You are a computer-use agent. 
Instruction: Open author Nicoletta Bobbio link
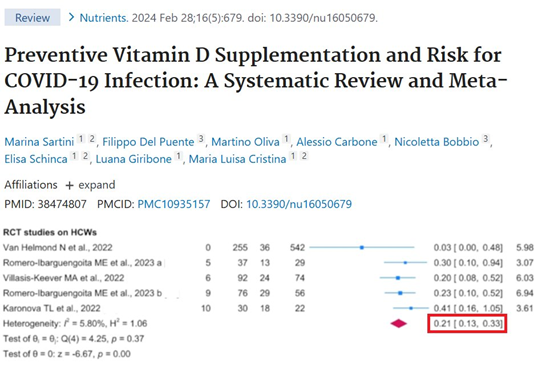pos(436,142)
